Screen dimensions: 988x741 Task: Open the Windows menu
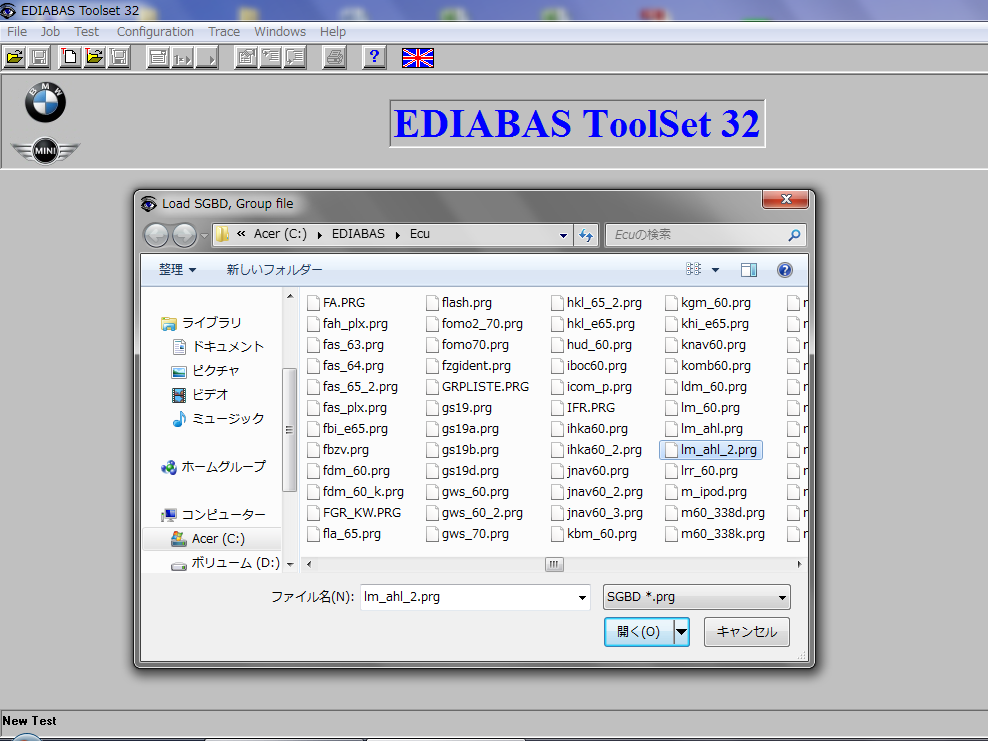tap(280, 32)
